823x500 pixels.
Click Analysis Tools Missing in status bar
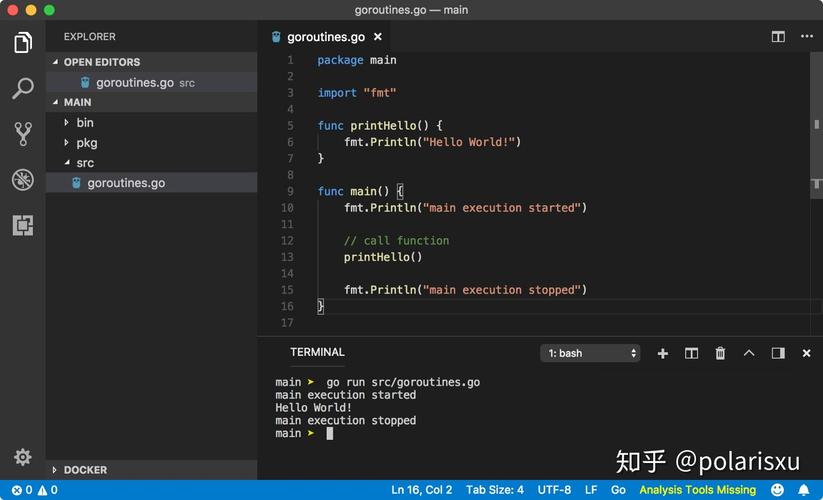pyautogui.click(x=697, y=490)
